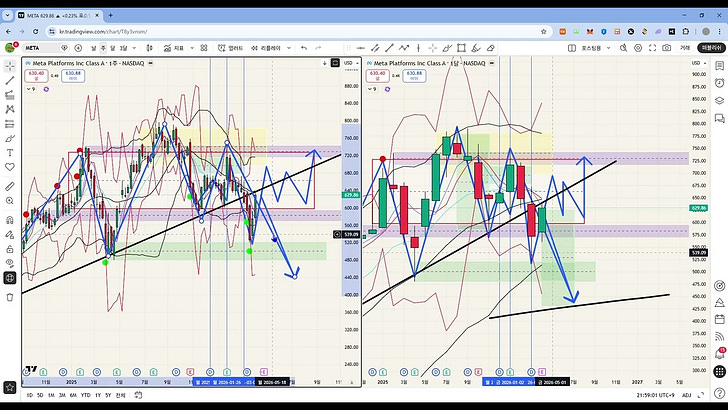Open the patterns tool in left sidebar

click(10, 110)
